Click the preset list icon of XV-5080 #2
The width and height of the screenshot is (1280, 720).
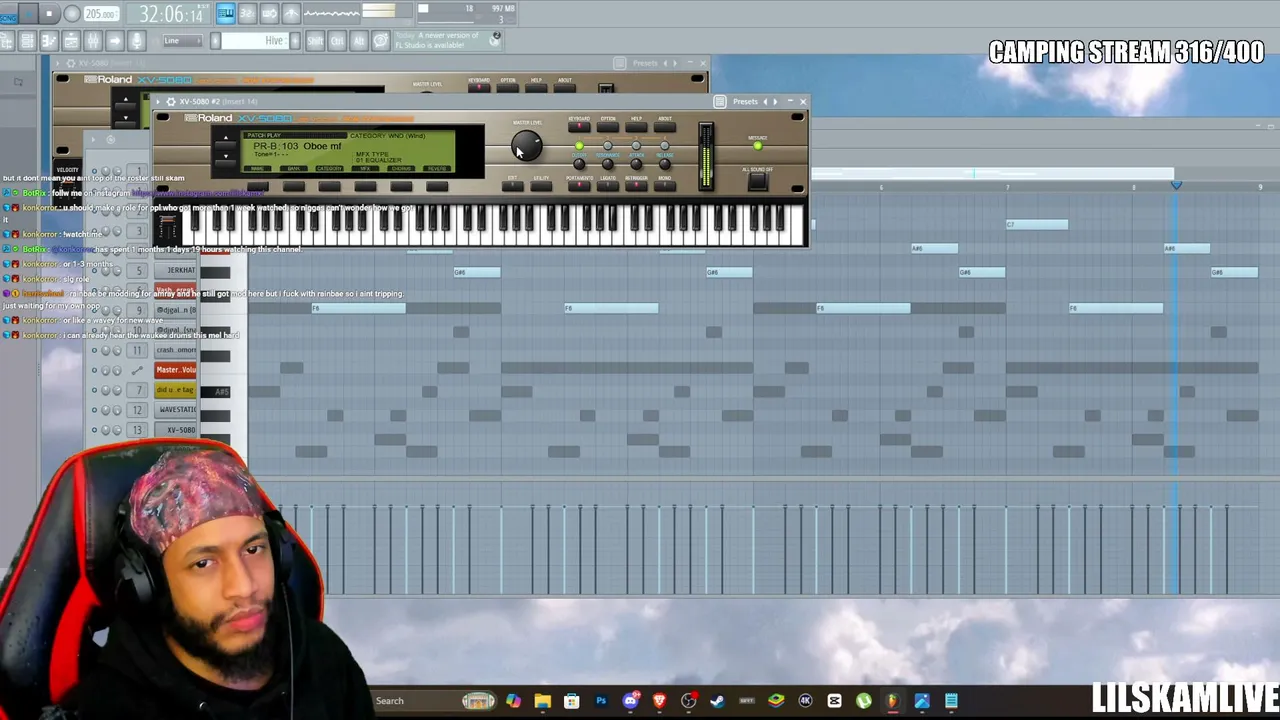coord(720,101)
